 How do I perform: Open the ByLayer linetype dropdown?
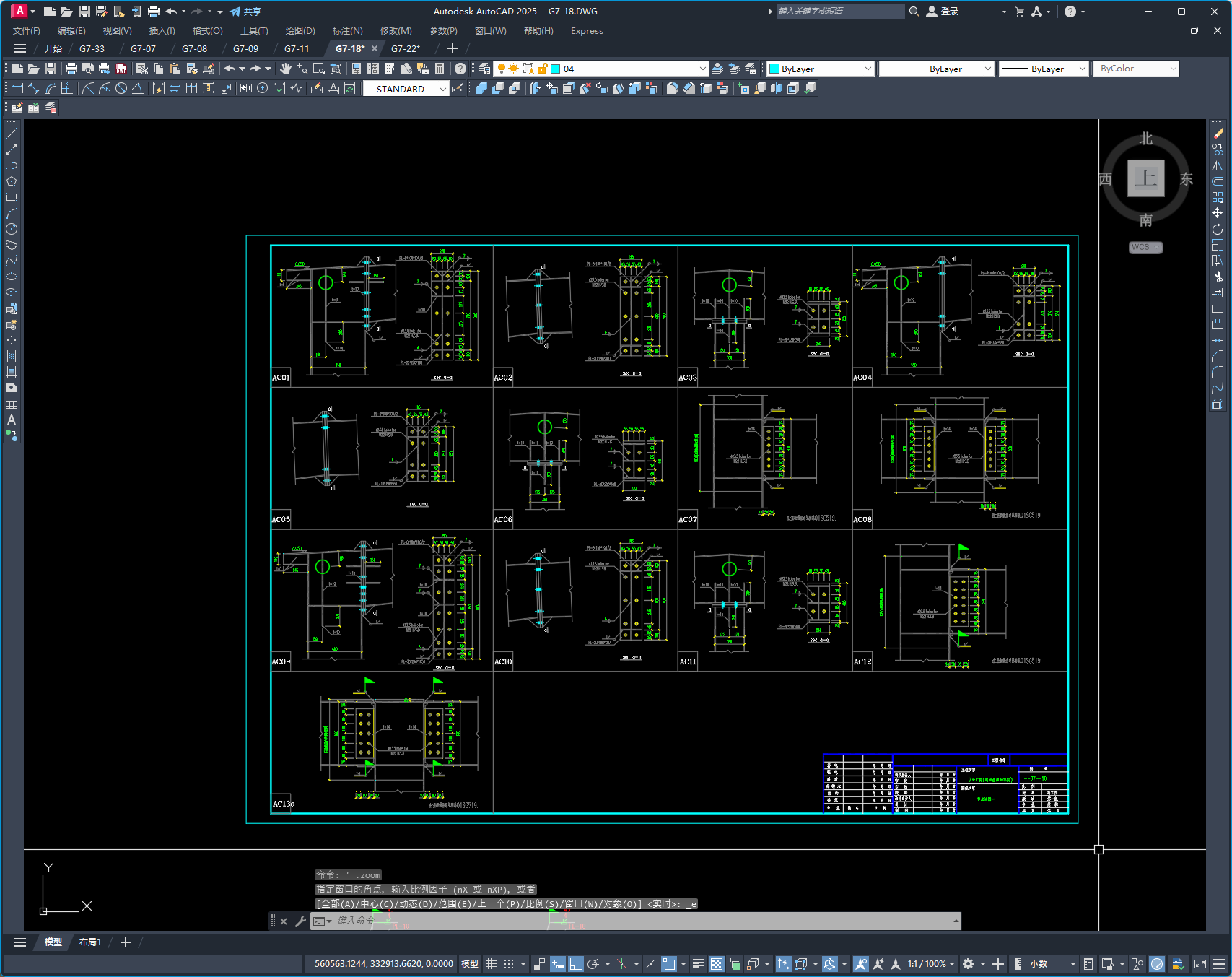(988, 69)
